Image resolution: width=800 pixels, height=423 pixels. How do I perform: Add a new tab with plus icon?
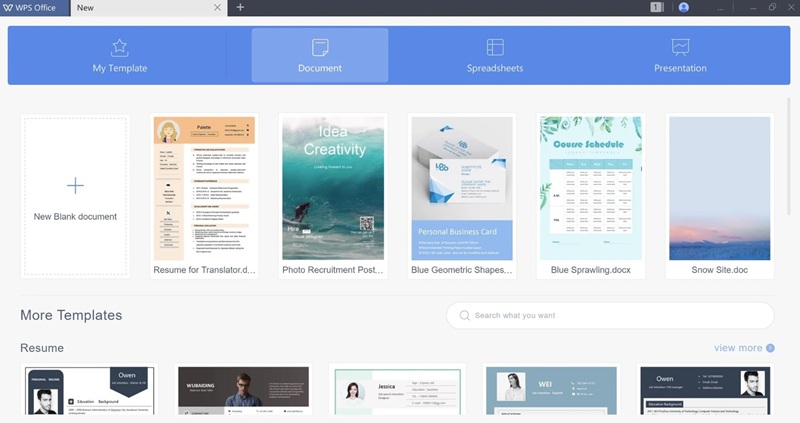point(240,7)
